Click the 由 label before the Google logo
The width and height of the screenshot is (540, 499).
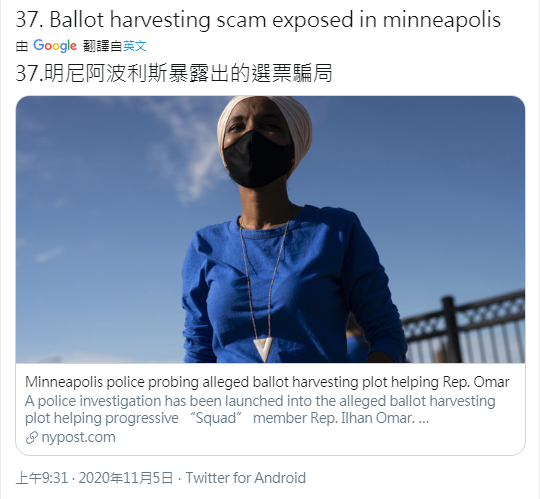coord(22,46)
